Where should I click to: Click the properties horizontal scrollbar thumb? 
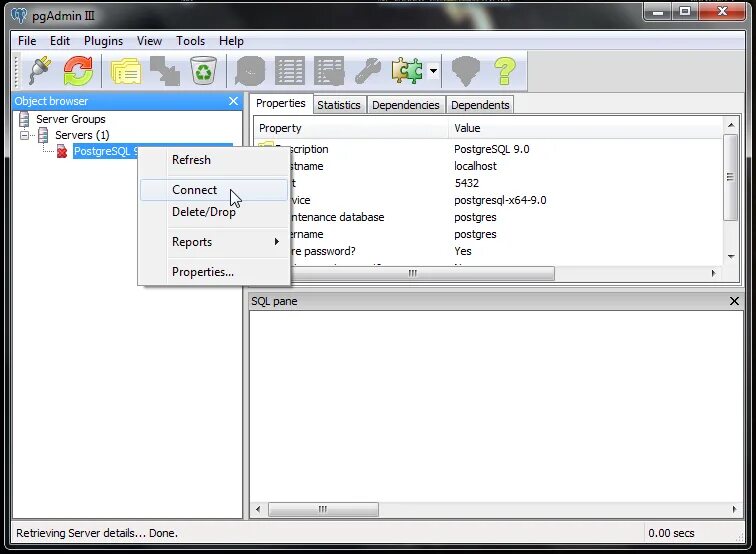(x=412, y=273)
